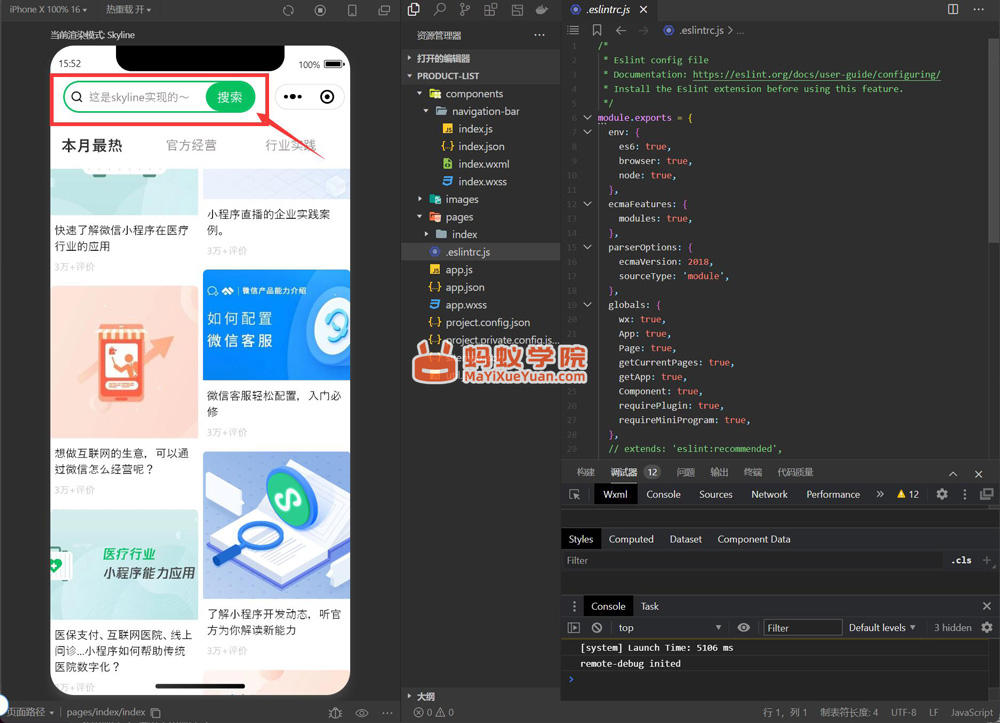Screen dimensions: 1000x723
Task: Open index.wxml in navigation-bar
Action: click(x=483, y=164)
